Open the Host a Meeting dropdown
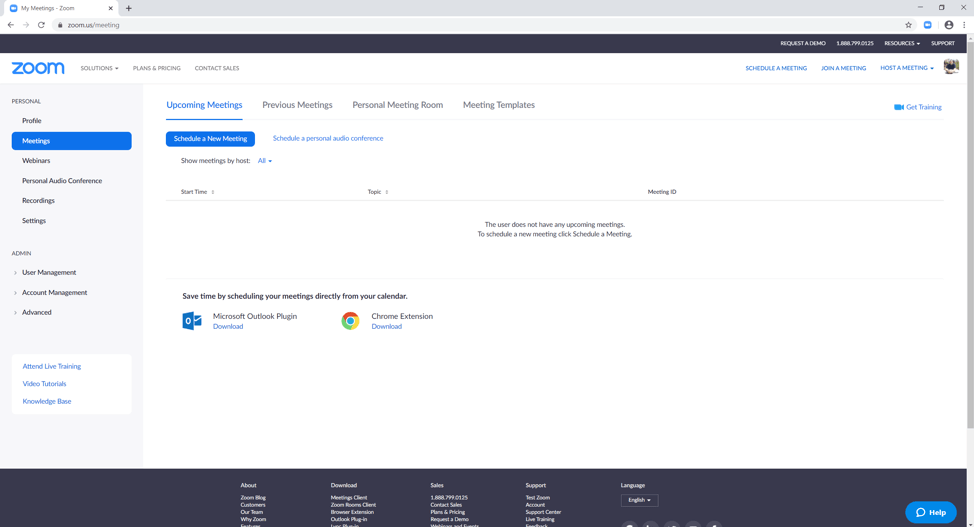The image size is (974, 527). [x=907, y=68]
